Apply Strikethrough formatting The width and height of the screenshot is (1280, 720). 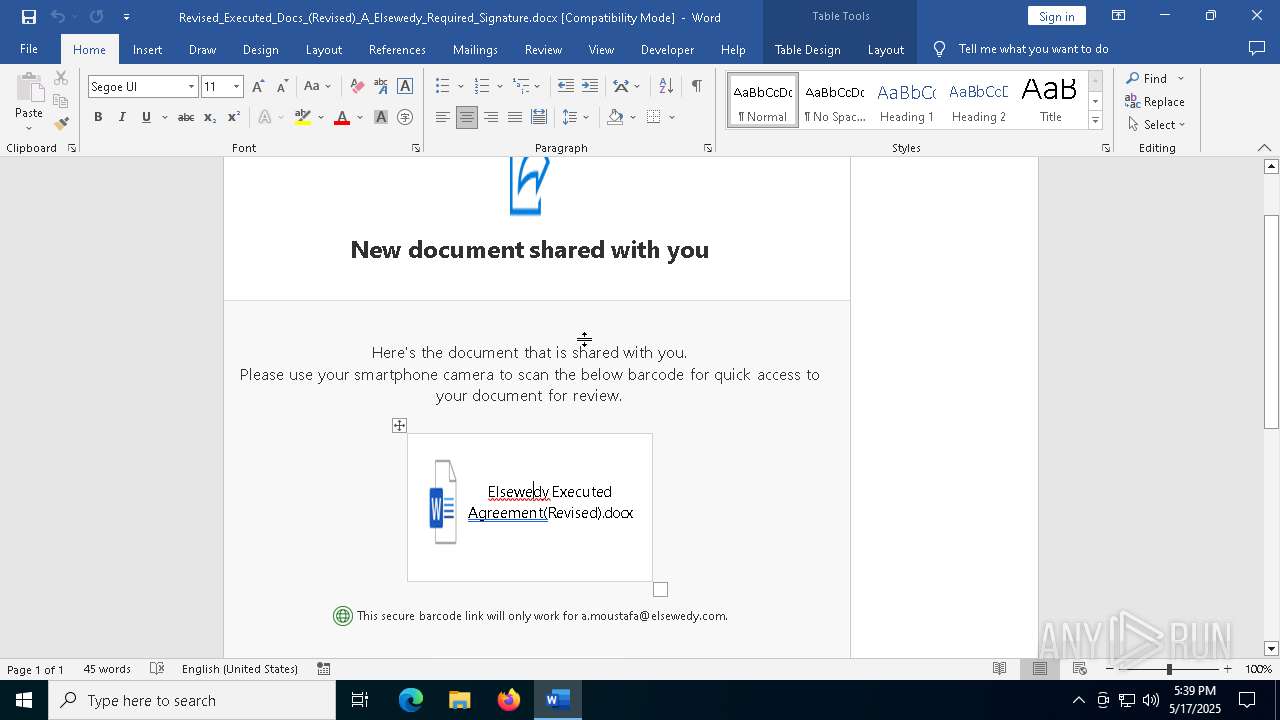tap(186, 117)
